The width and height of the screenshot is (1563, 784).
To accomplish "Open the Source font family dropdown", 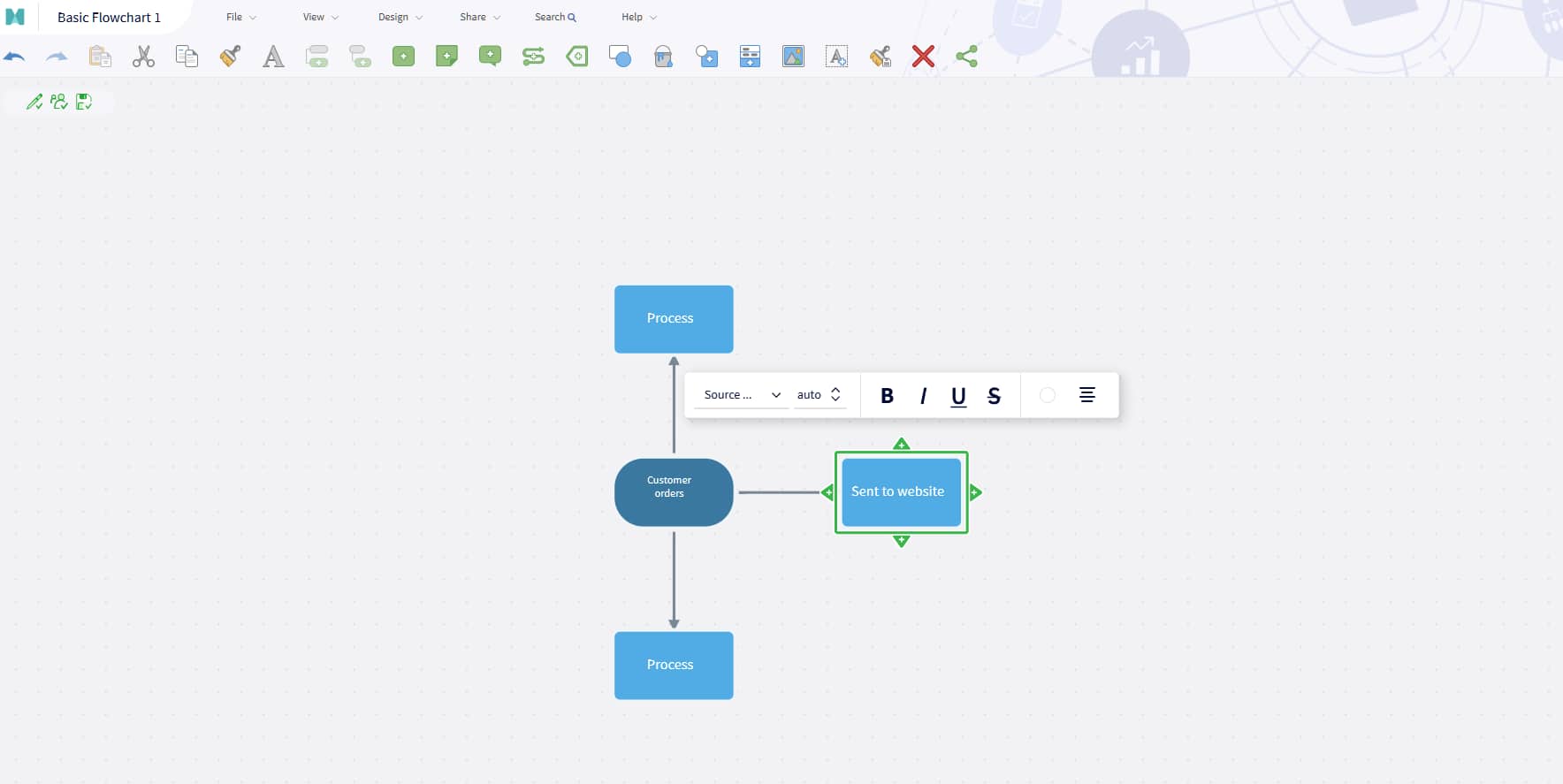I will coord(742,395).
